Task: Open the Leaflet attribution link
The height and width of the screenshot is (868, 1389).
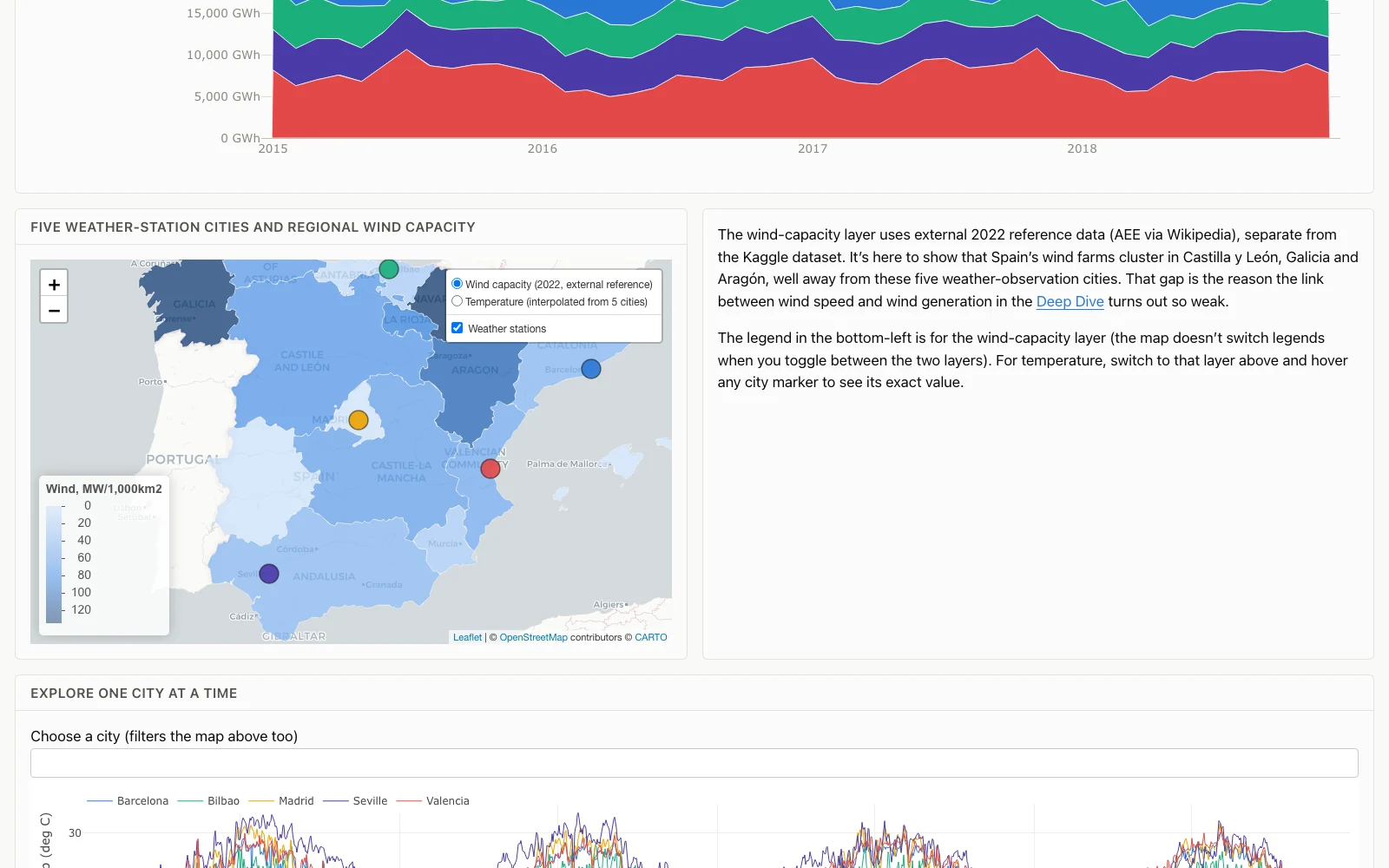Action: 467,637
